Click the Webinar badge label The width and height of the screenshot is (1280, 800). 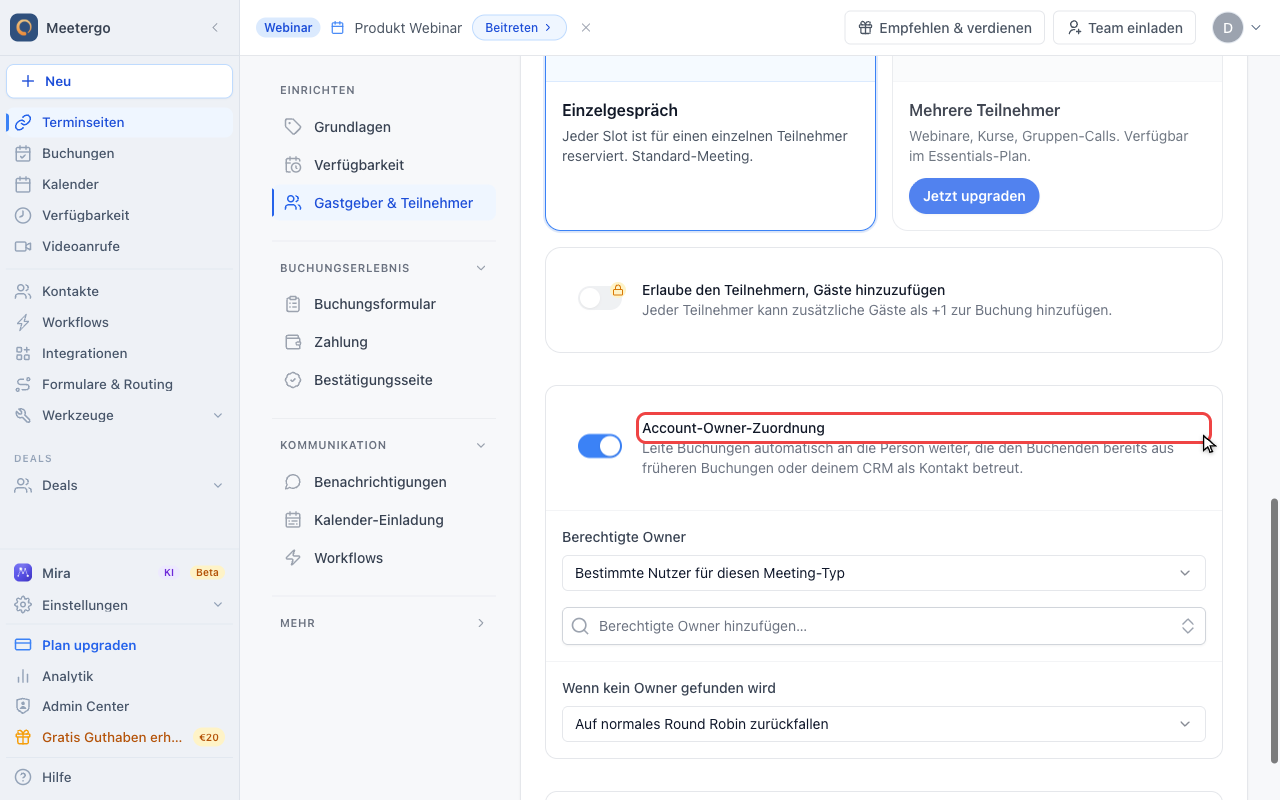click(288, 28)
